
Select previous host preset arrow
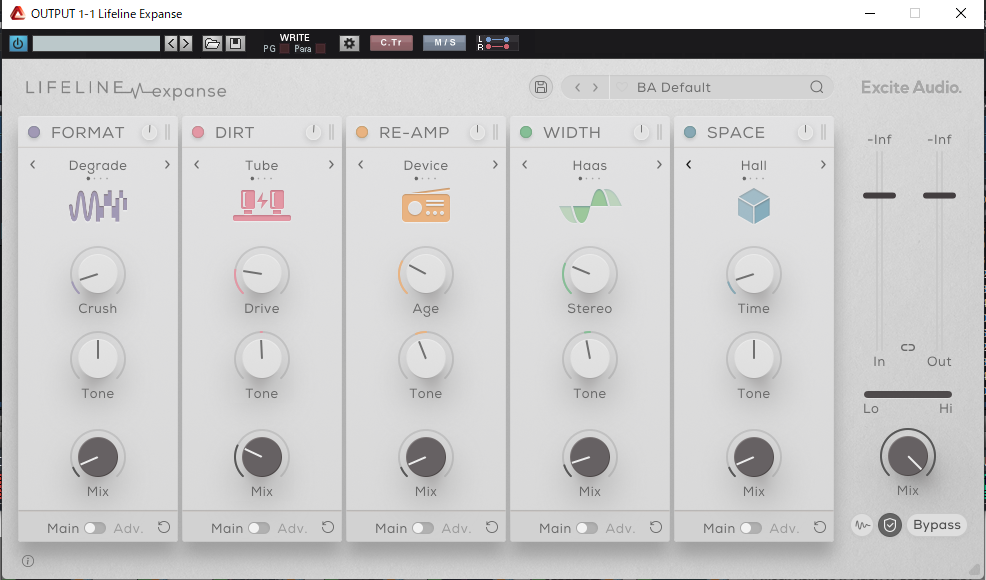pos(171,43)
